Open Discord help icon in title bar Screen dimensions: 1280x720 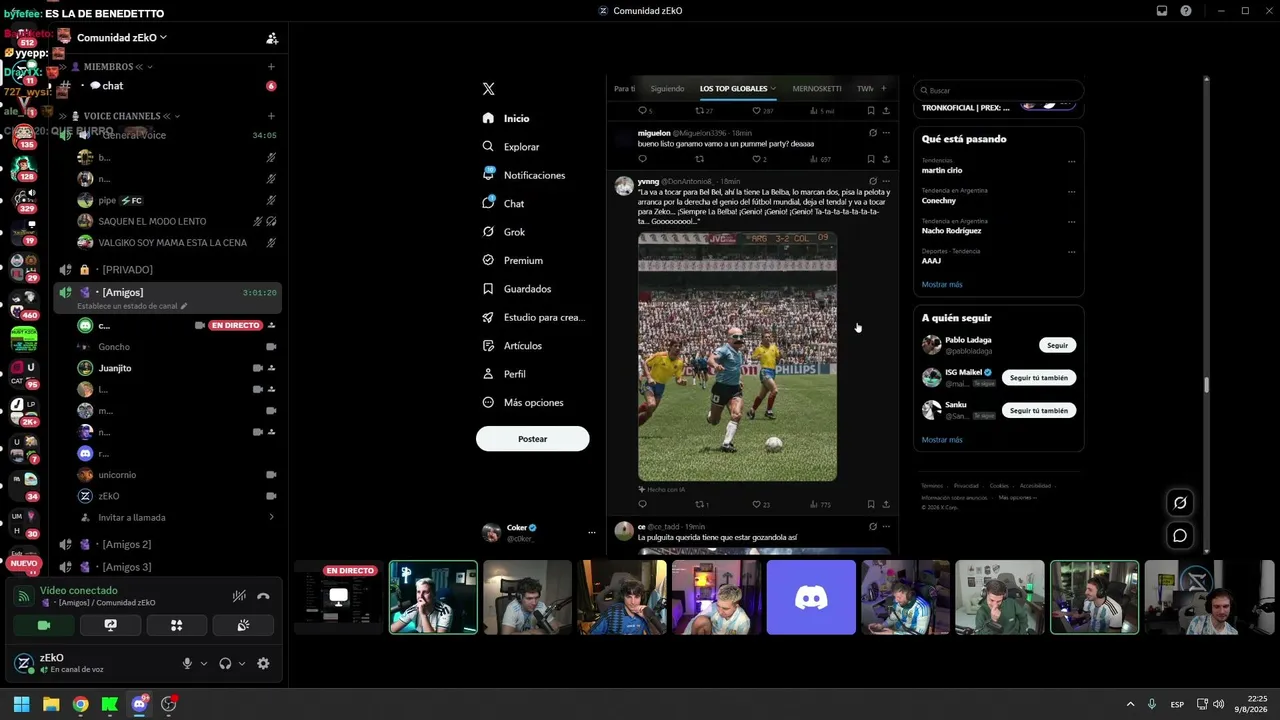1186,11
